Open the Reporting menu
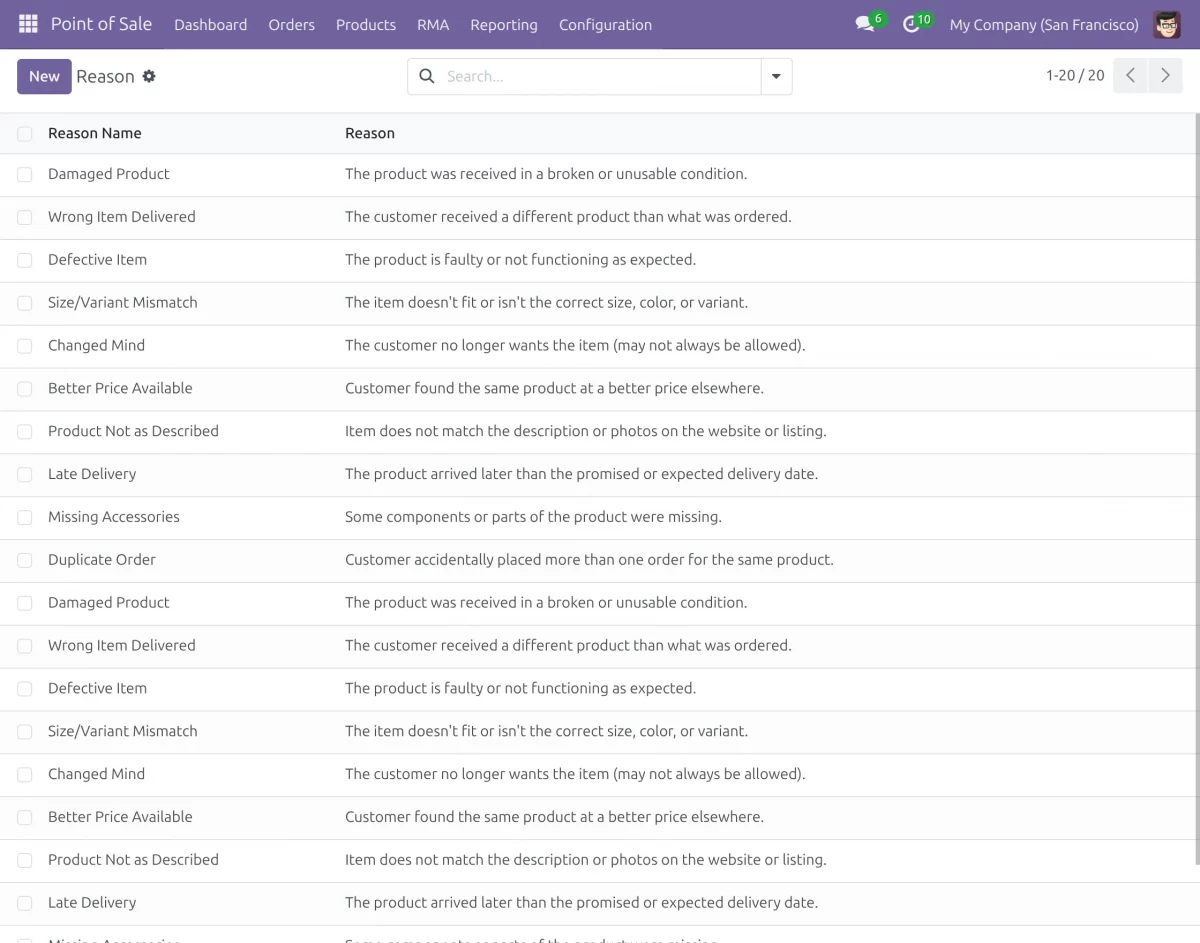The height and width of the screenshot is (943, 1200). 503,24
